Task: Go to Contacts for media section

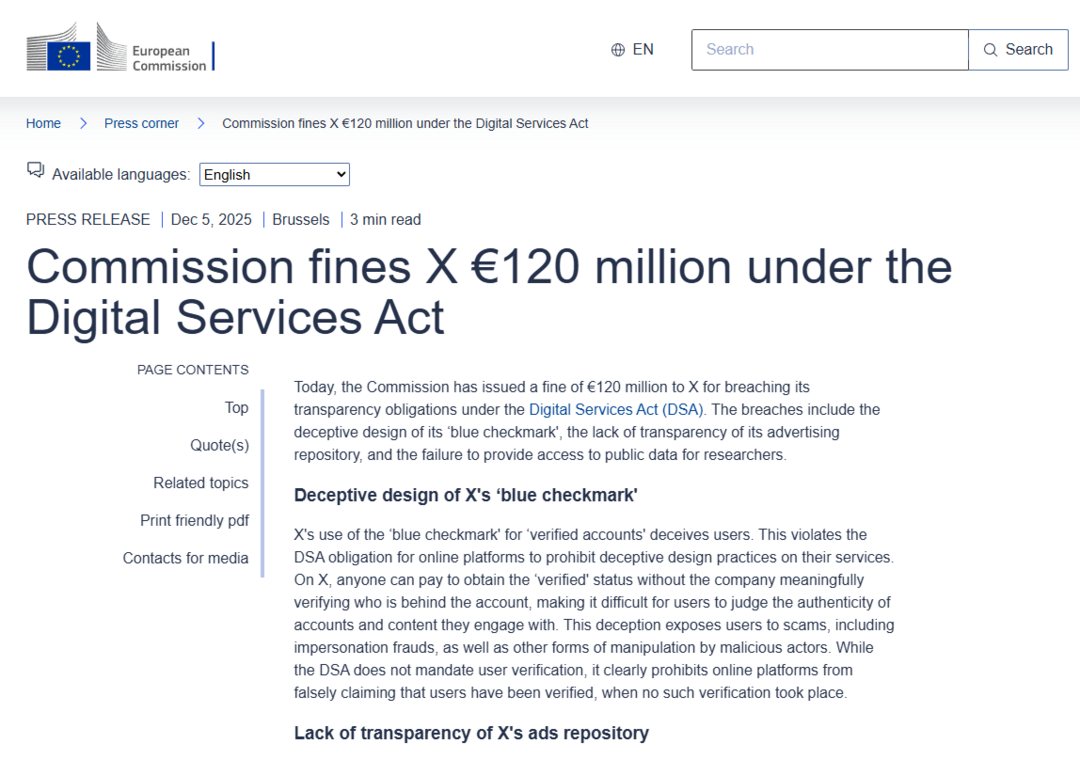Action: pos(186,558)
